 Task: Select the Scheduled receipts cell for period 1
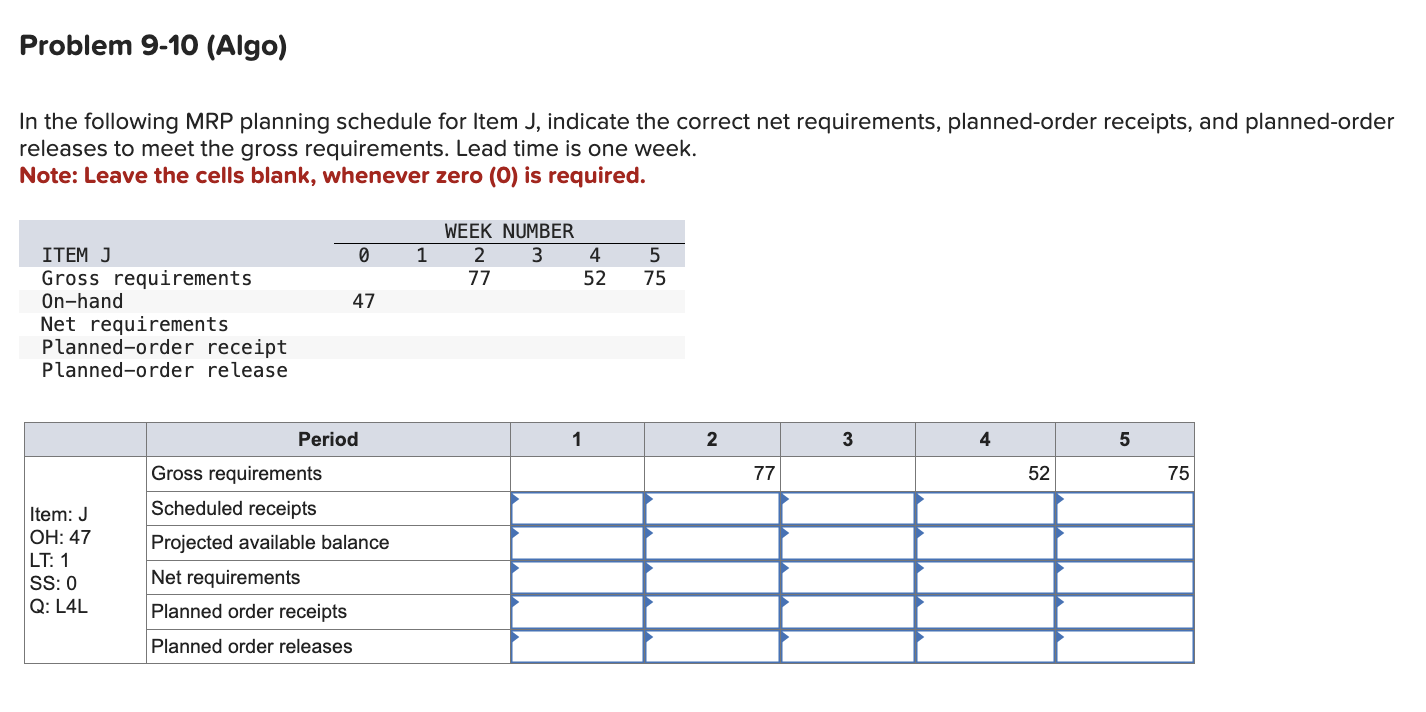(x=577, y=507)
